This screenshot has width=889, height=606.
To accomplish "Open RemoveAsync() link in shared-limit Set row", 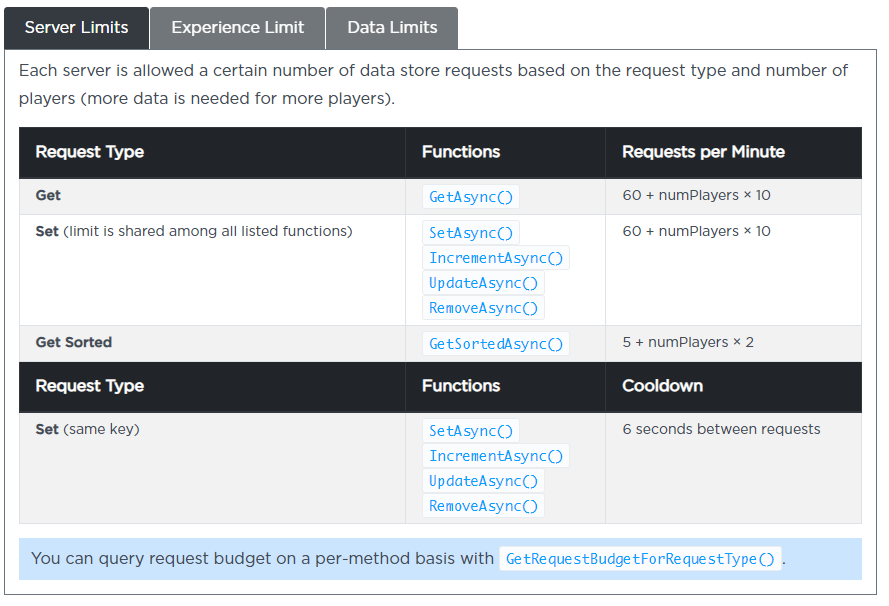I will (483, 308).
